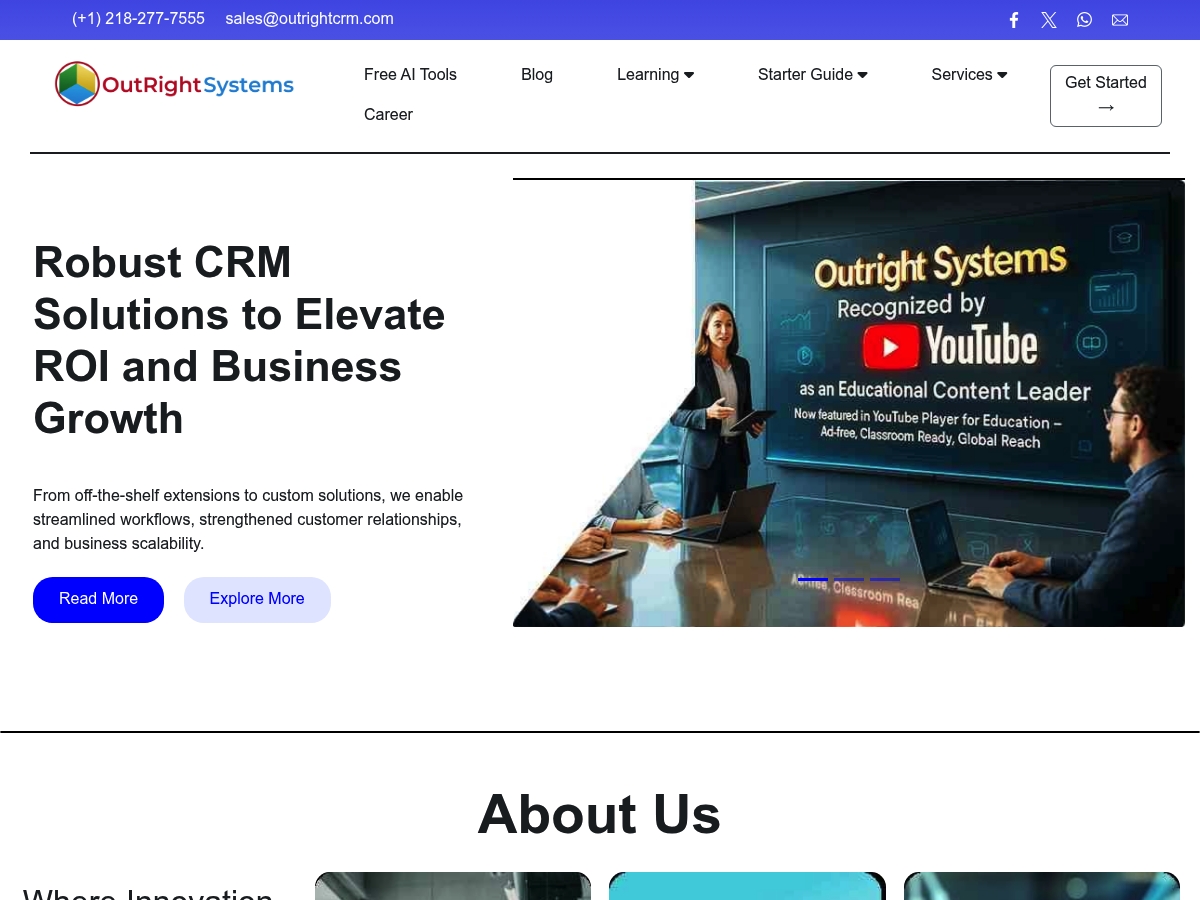Viewport: 1200px width, 900px height.
Task: Select the second carousel slide indicator
Action: [848, 579]
